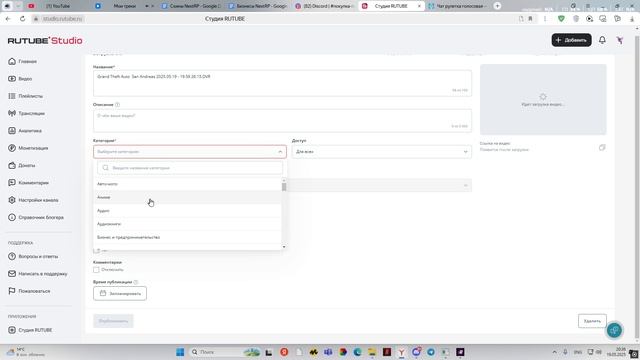Screen dimensions: 640x360
Task: Click the description help icon
Action: (x=118, y=104)
